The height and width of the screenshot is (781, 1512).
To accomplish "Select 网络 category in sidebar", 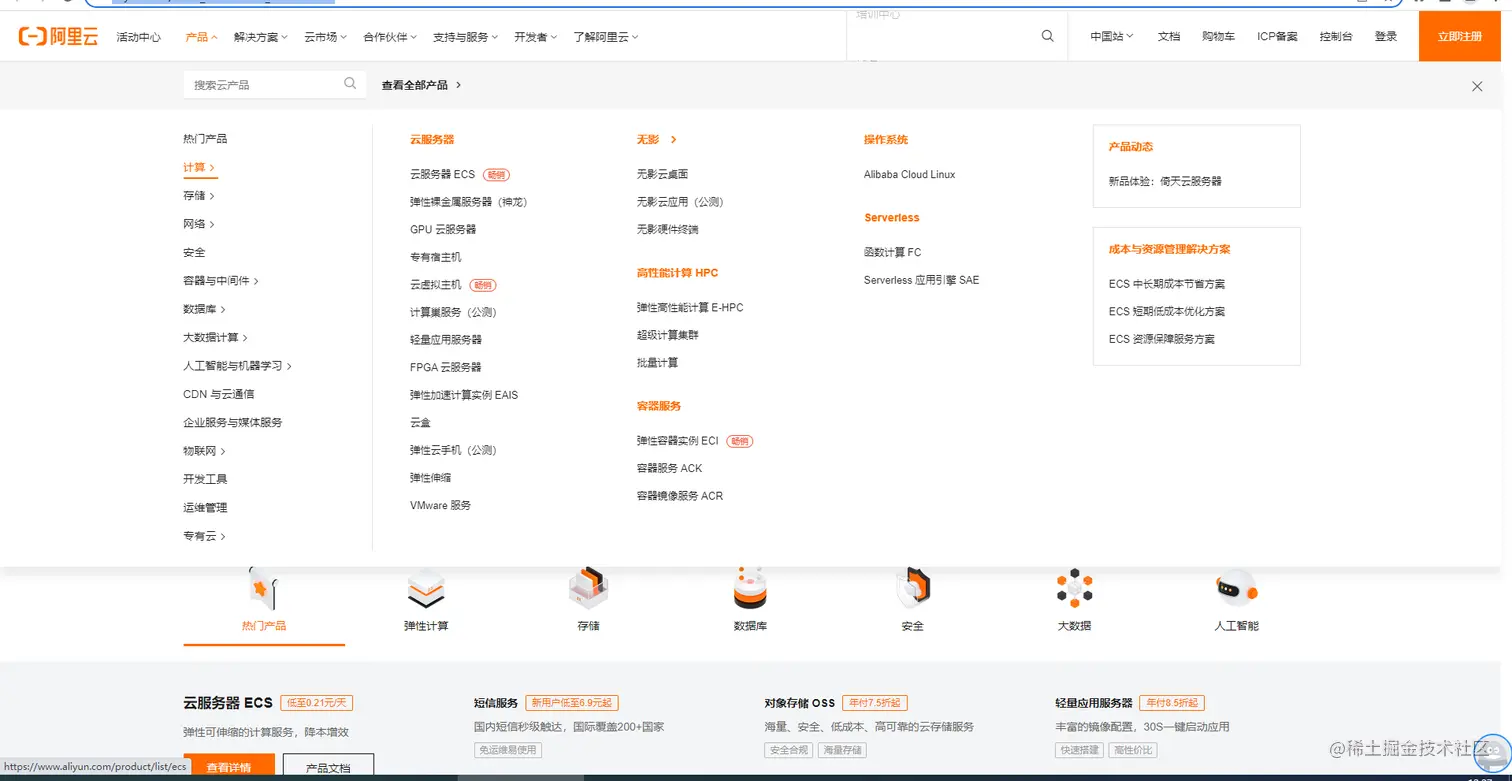I will pyautogui.click(x=199, y=224).
